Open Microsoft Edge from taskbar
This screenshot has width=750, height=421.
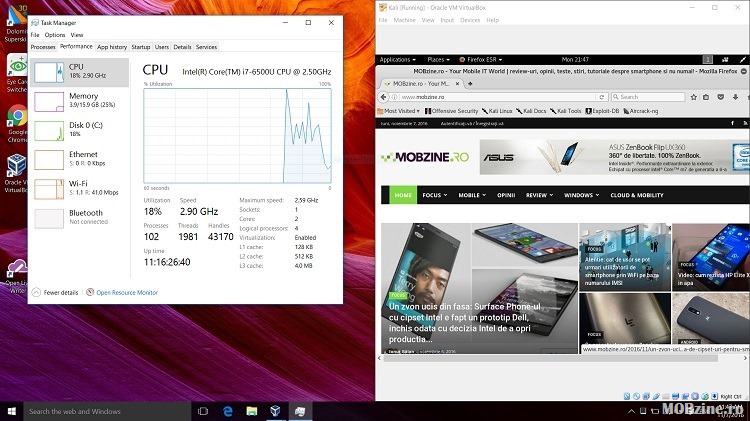[x=228, y=411]
